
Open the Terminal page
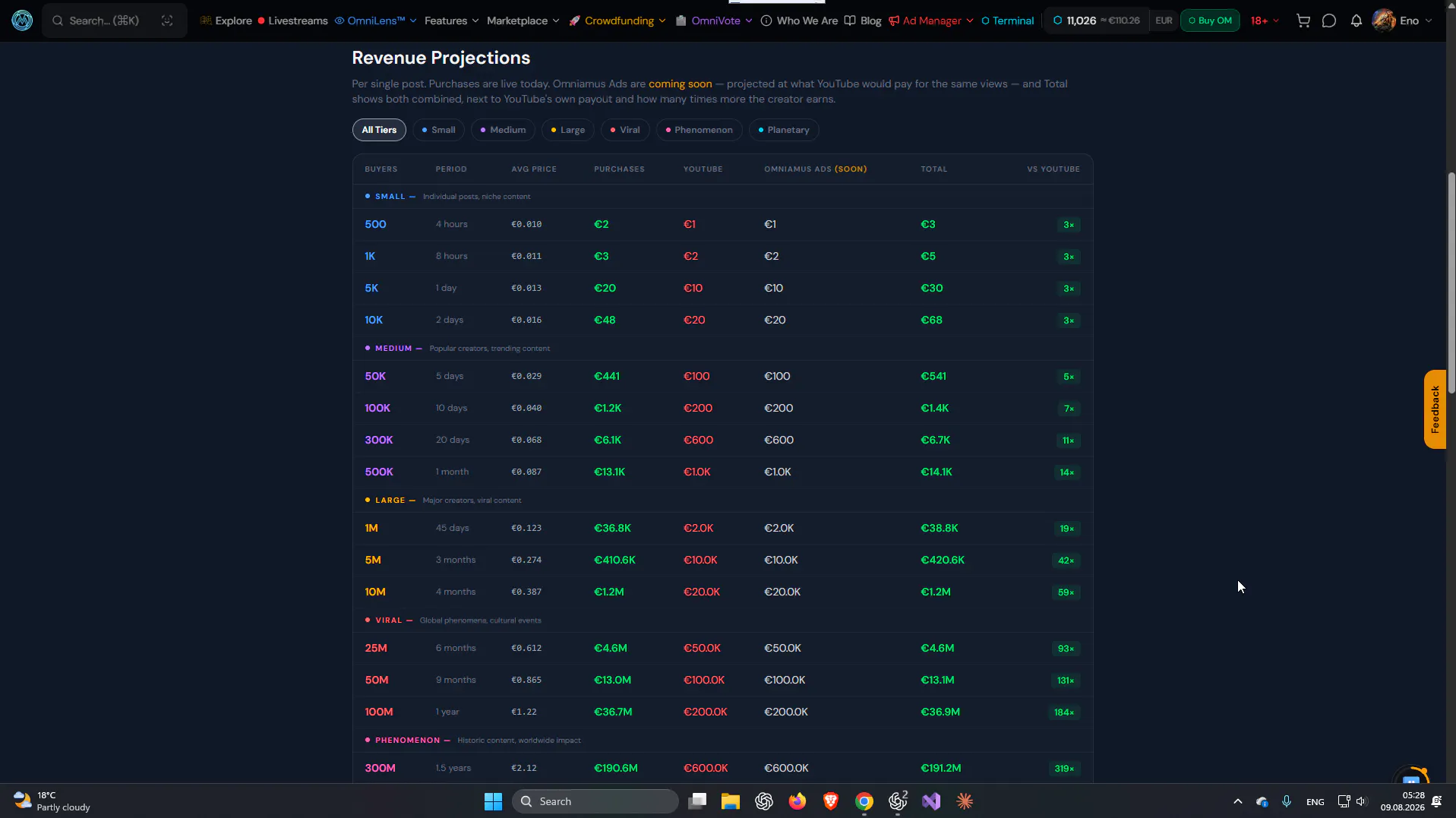1008,21
